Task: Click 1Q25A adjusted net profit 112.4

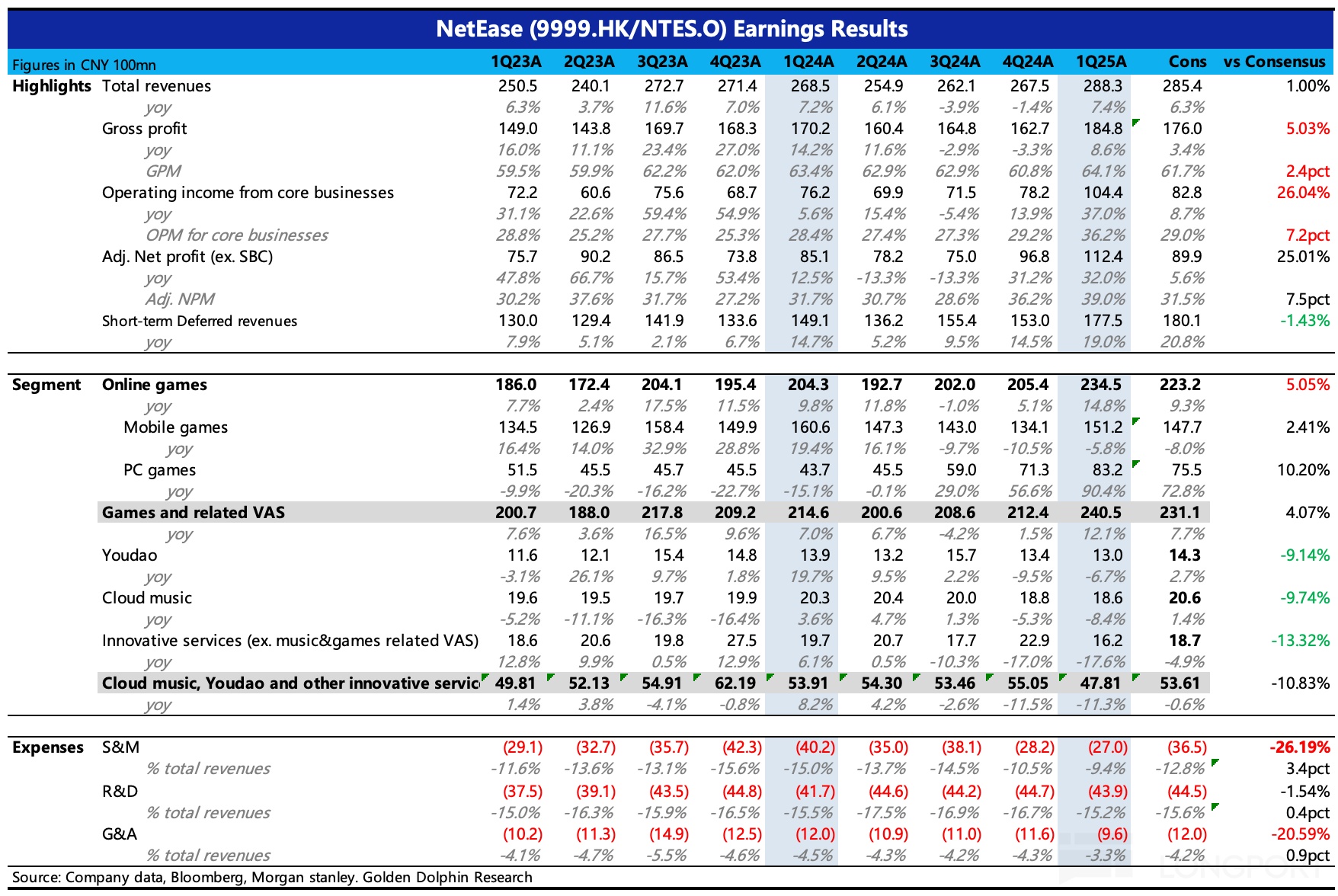Action: point(1103,257)
